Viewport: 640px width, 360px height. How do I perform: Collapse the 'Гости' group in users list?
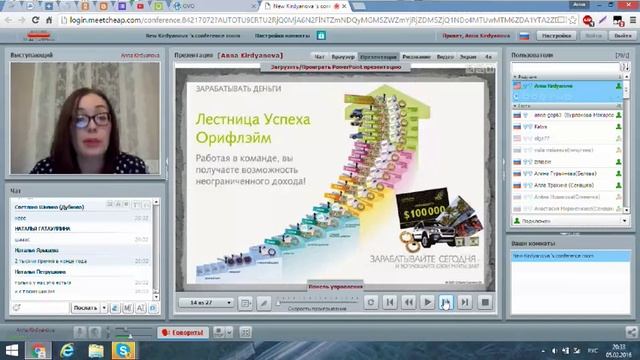click(515, 106)
